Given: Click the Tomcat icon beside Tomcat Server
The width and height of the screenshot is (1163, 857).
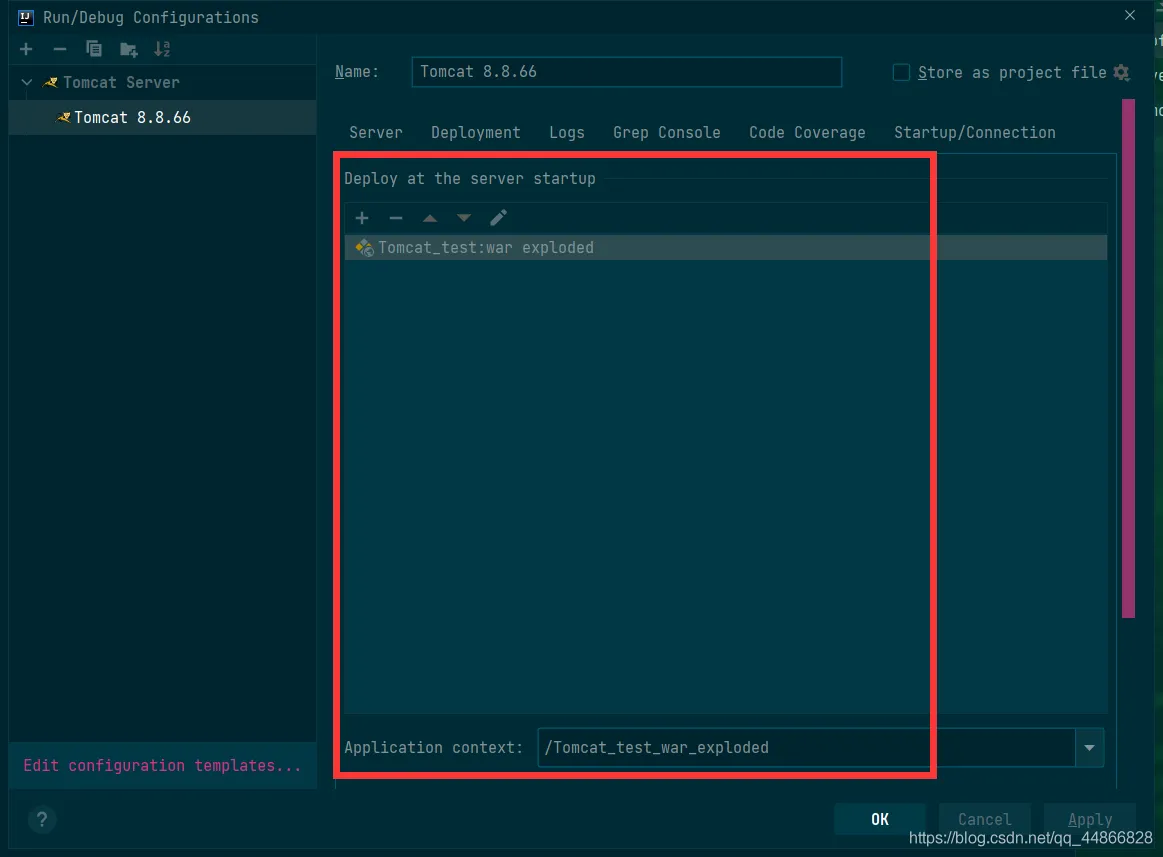Looking at the screenshot, I should [x=50, y=82].
